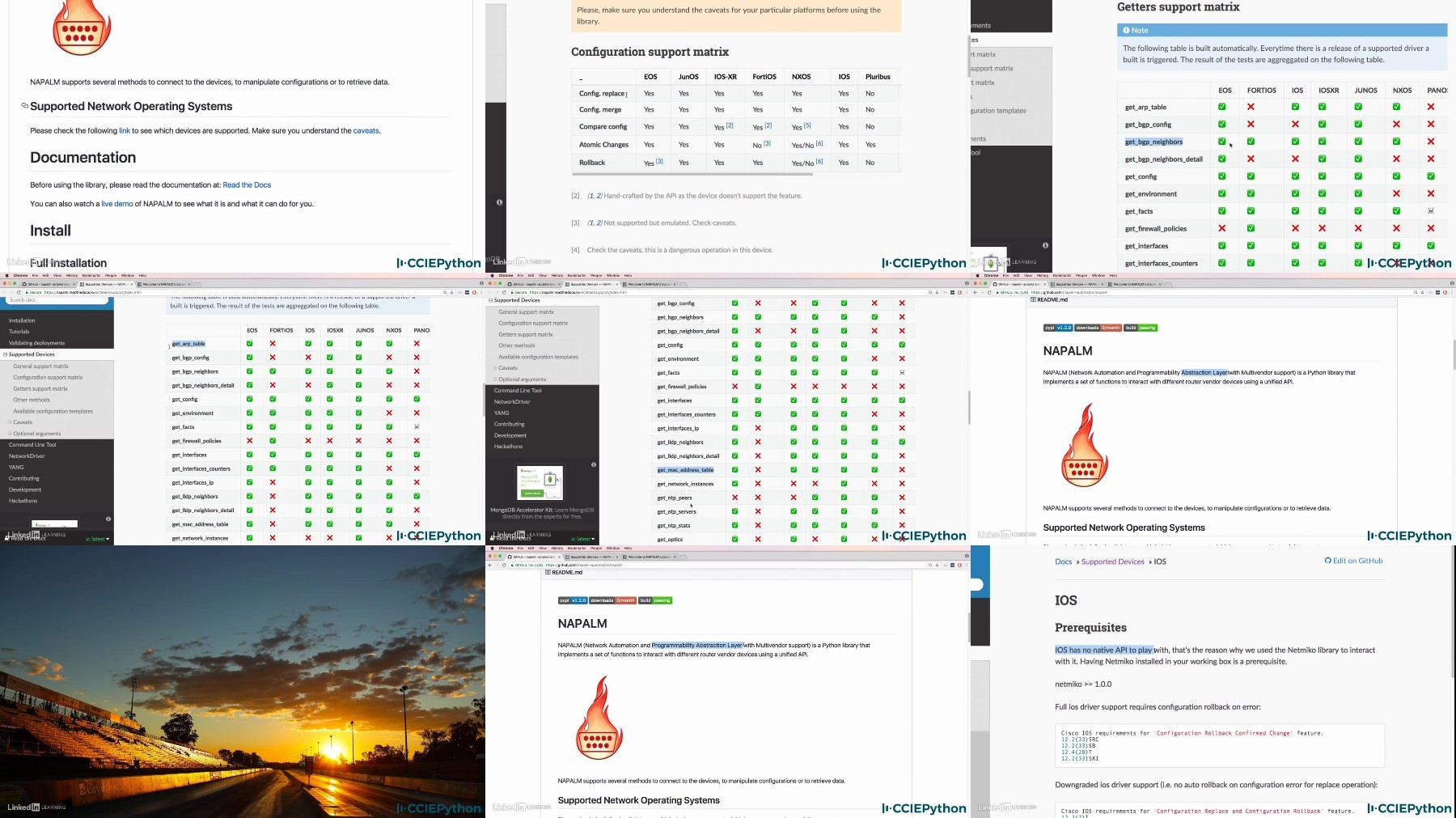The width and height of the screenshot is (1456, 818).
Task: Click 'Edit on GitHub' link
Action: click(1353, 561)
